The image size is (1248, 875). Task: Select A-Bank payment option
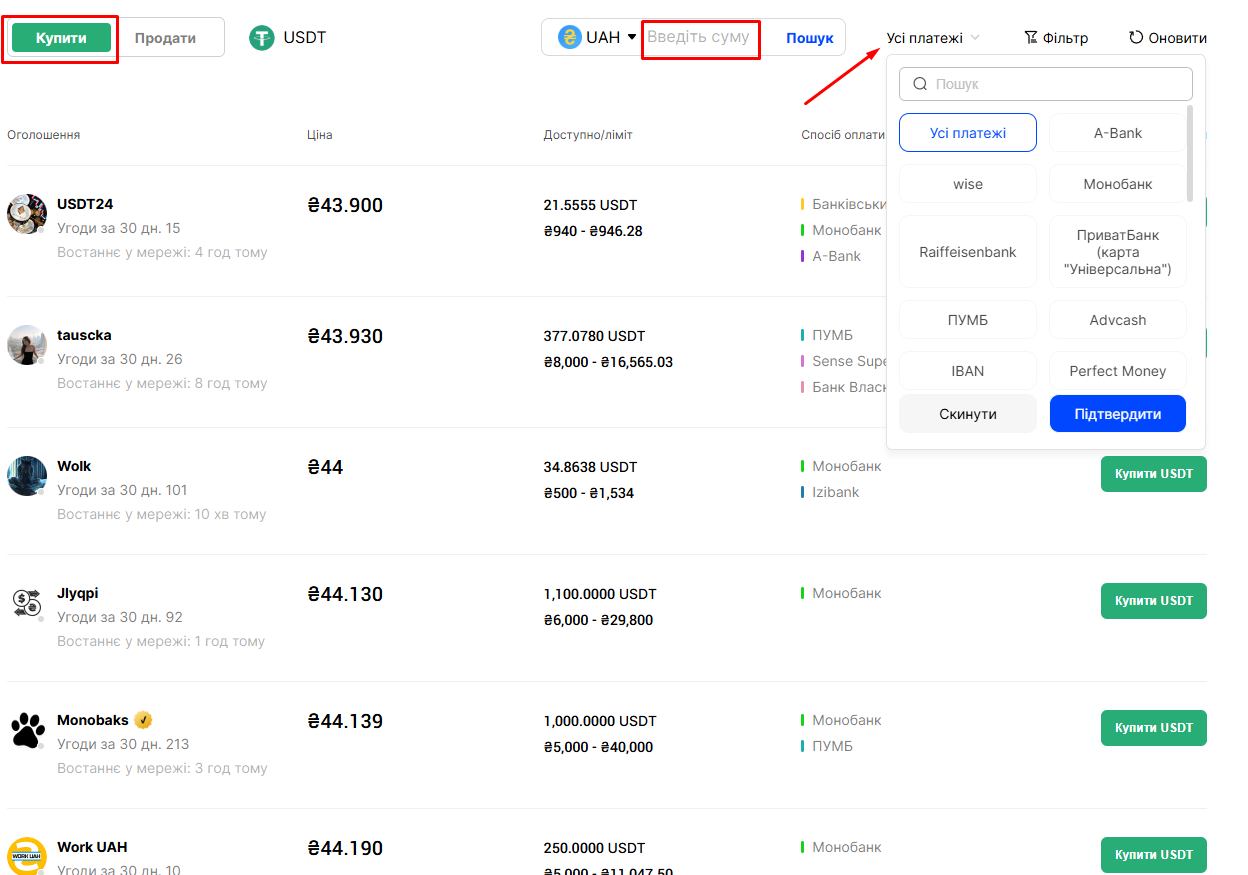(x=1118, y=133)
